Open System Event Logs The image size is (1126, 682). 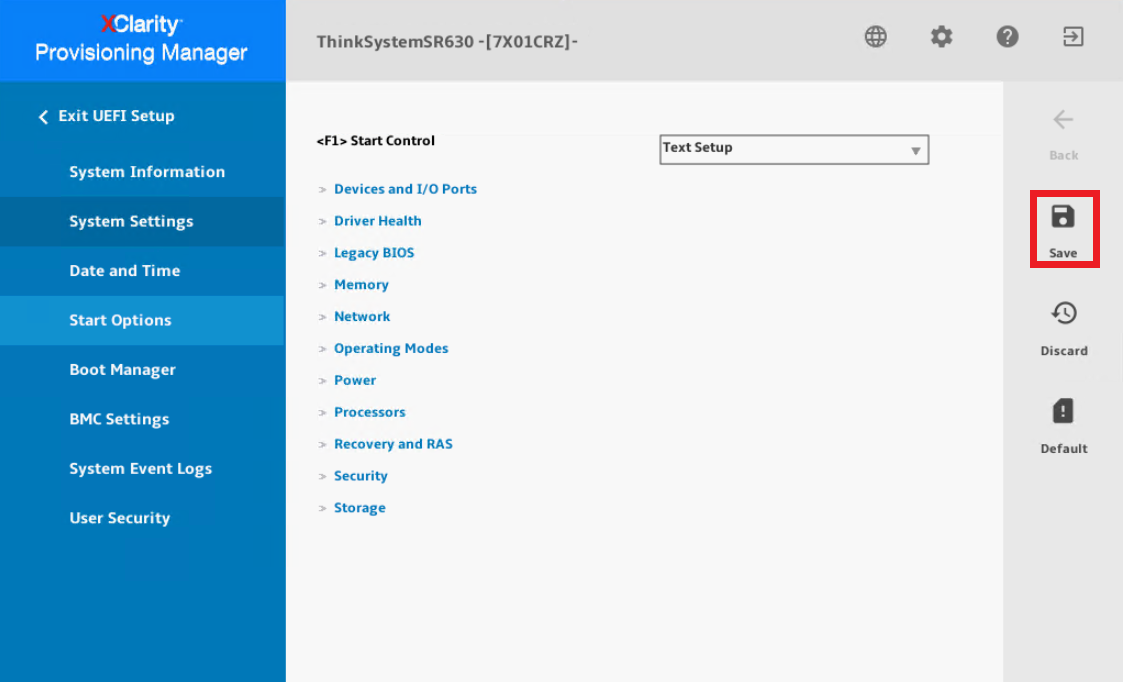(x=140, y=468)
